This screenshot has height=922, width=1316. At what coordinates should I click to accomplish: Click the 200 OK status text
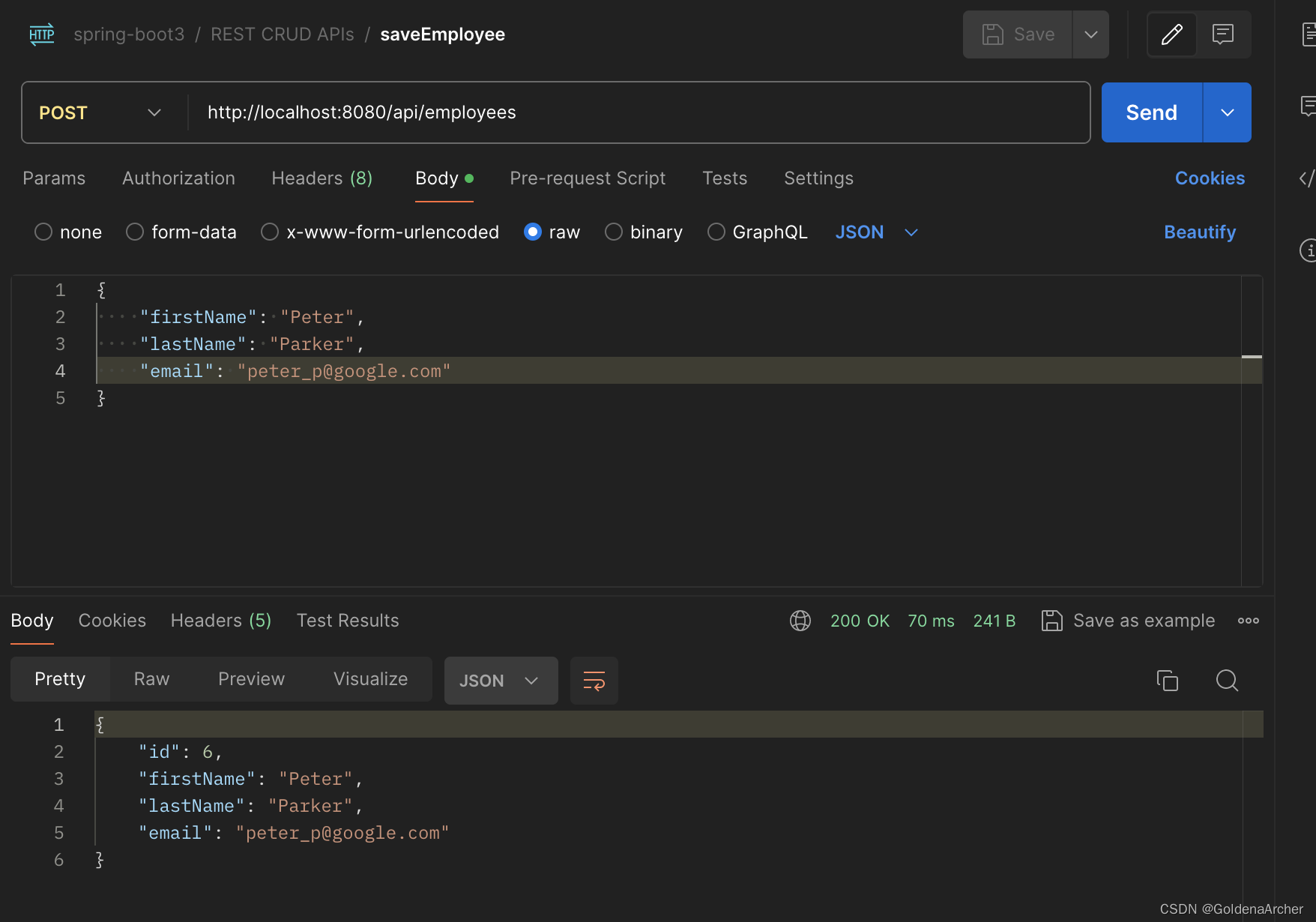click(860, 621)
